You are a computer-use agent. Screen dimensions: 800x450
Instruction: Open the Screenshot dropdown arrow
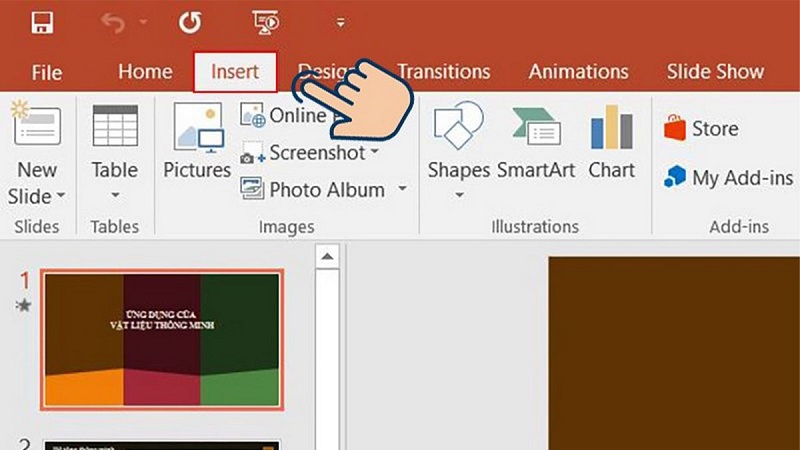(375, 151)
